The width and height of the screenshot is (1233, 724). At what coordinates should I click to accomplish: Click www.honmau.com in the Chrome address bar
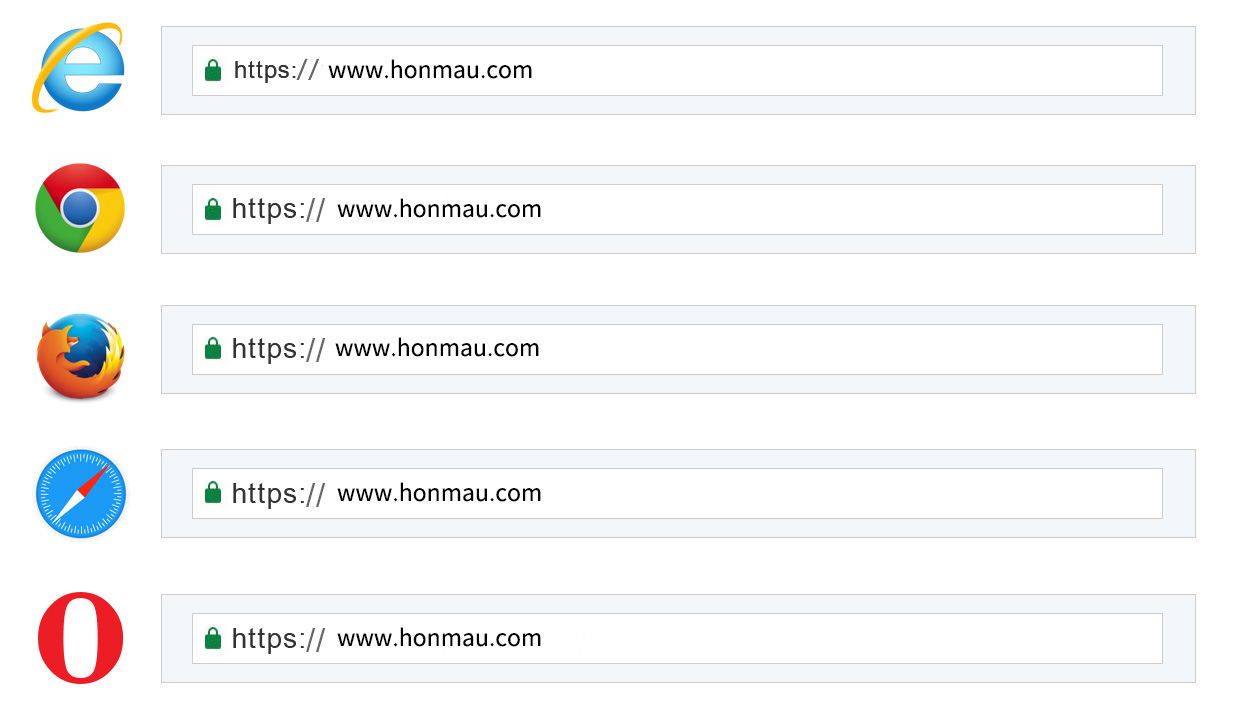click(x=439, y=209)
